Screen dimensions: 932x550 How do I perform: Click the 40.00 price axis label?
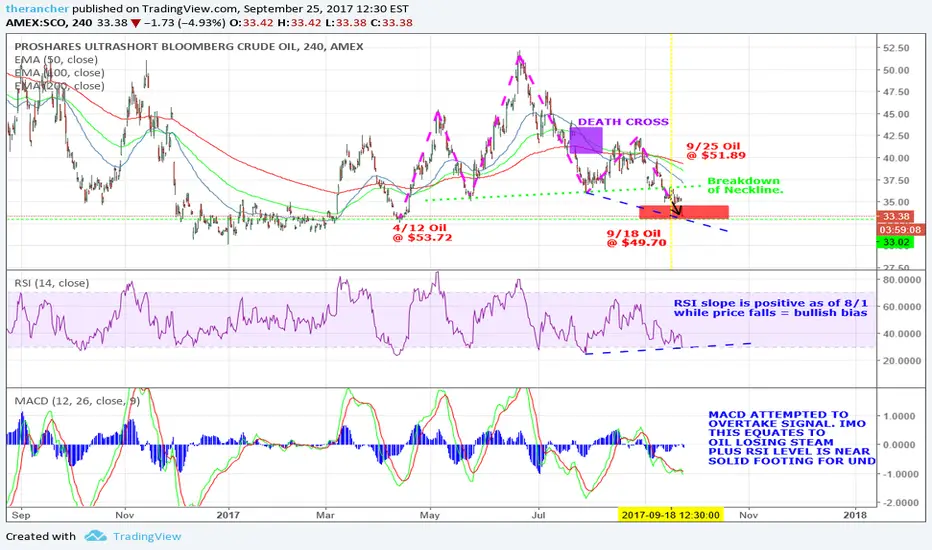tap(896, 158)
